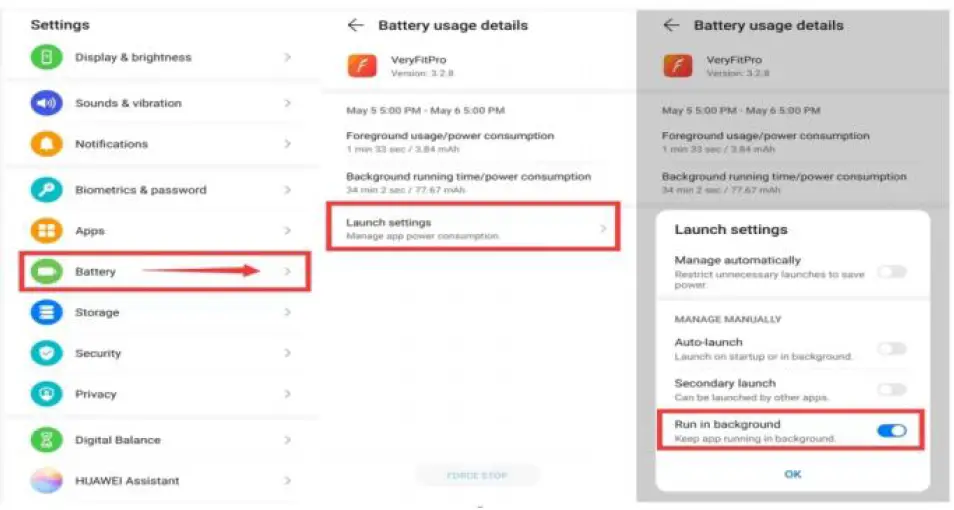Open the HUAWEI Assistant menu entry
954x510 pixels.
coord(127,481)
